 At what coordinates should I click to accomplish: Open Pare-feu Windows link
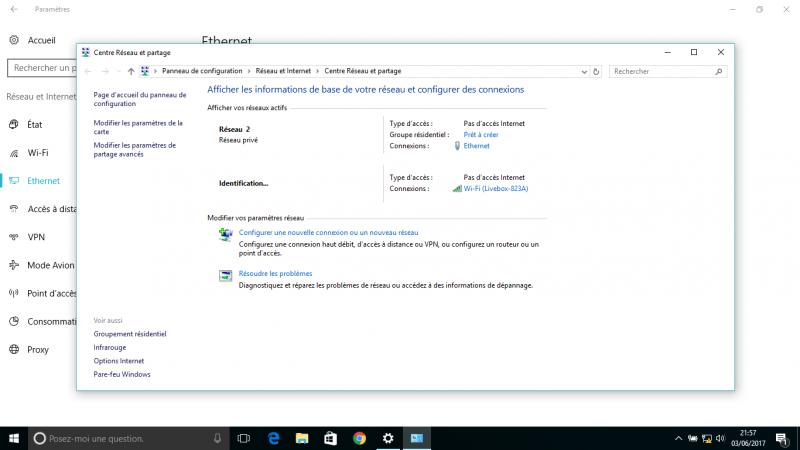(122, 374)
